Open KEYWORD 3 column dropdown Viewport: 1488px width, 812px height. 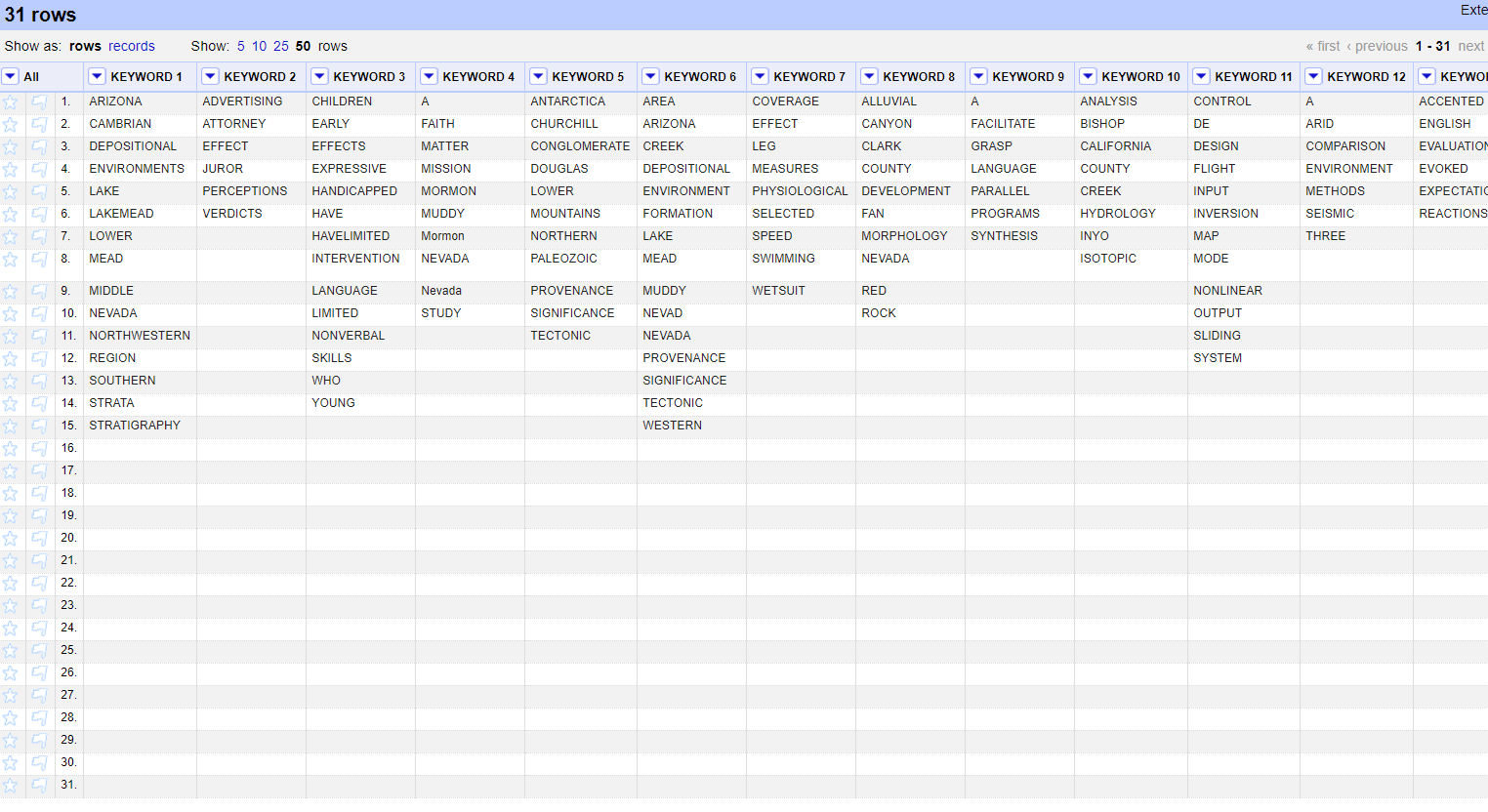pos(319,76)
